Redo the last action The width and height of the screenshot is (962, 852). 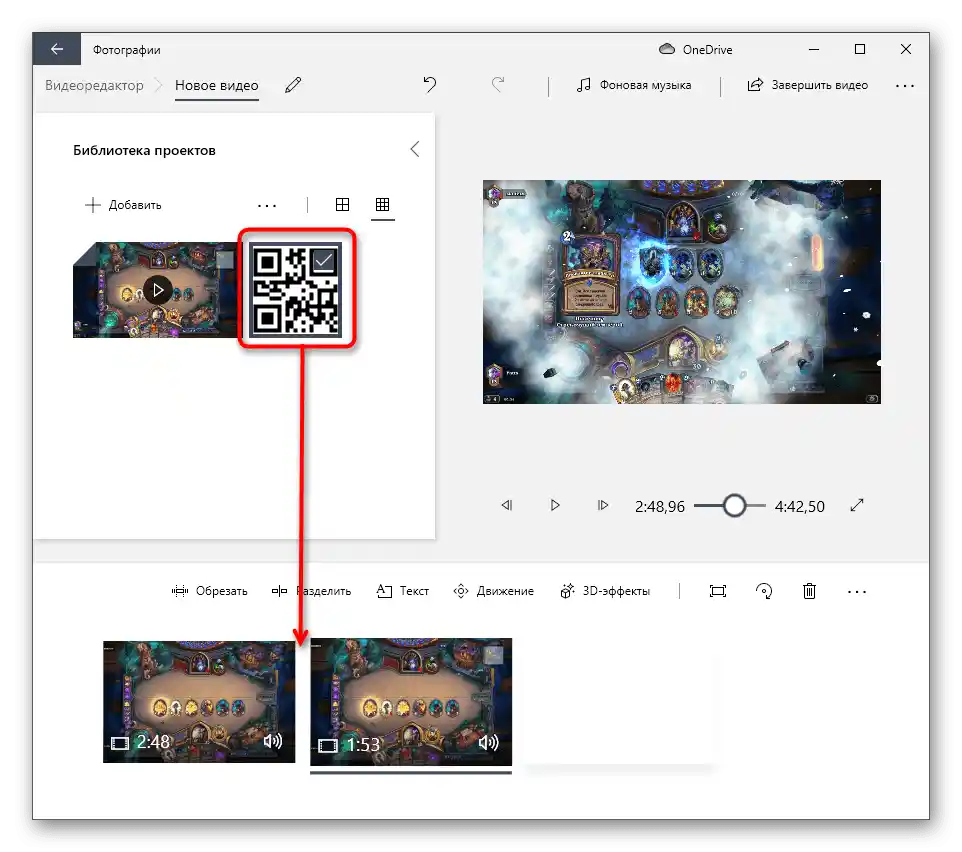(498, 84)
